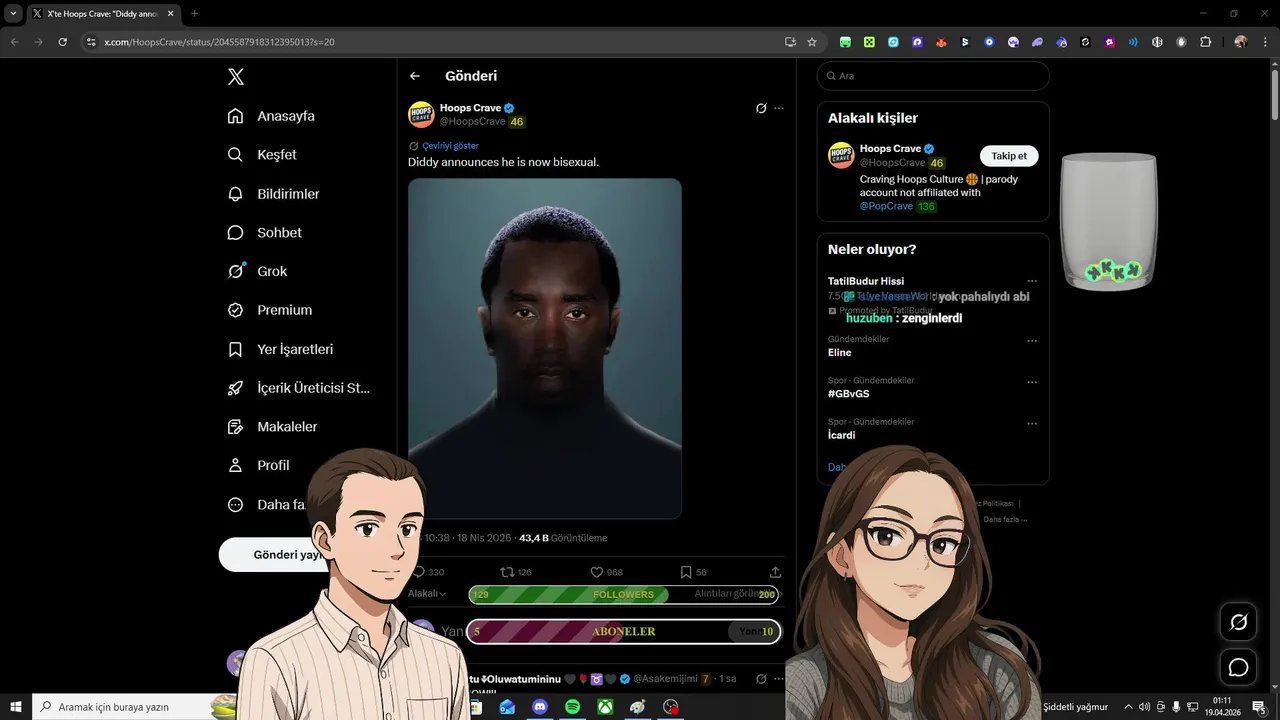1280x720 pixels.
Task: Reply to the post (330 comments)
Action: (428, 572)
